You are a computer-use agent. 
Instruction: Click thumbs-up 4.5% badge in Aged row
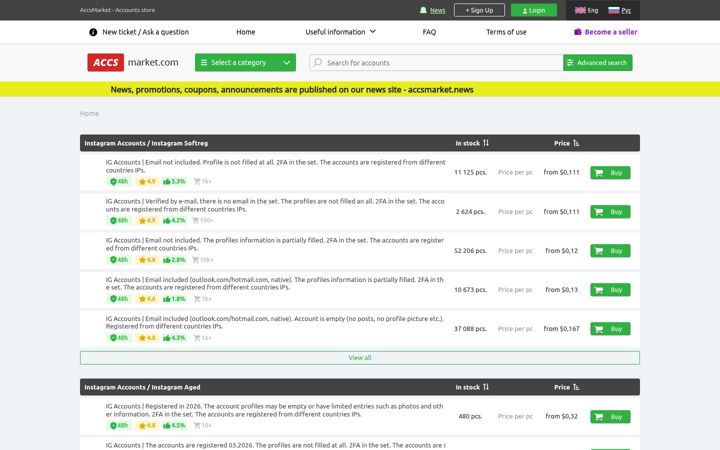coord(174,426)
